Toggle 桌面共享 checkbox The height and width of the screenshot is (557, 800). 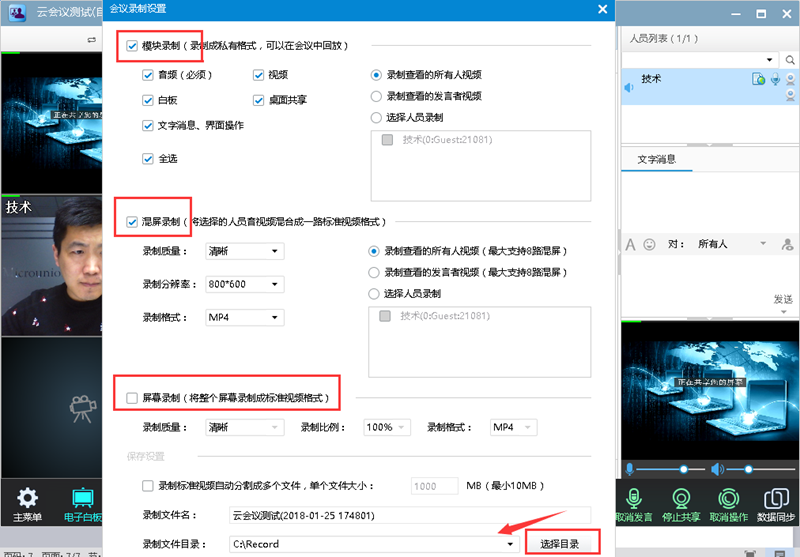[x=258, y=100]
